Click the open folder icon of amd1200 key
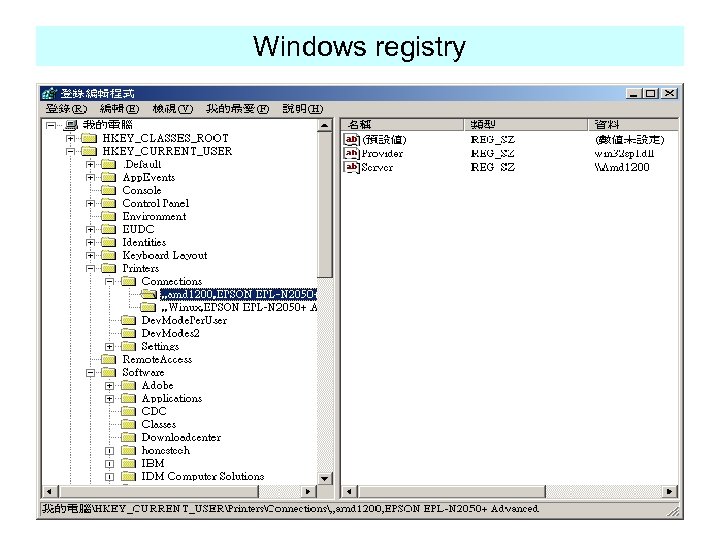 point(148,294)
